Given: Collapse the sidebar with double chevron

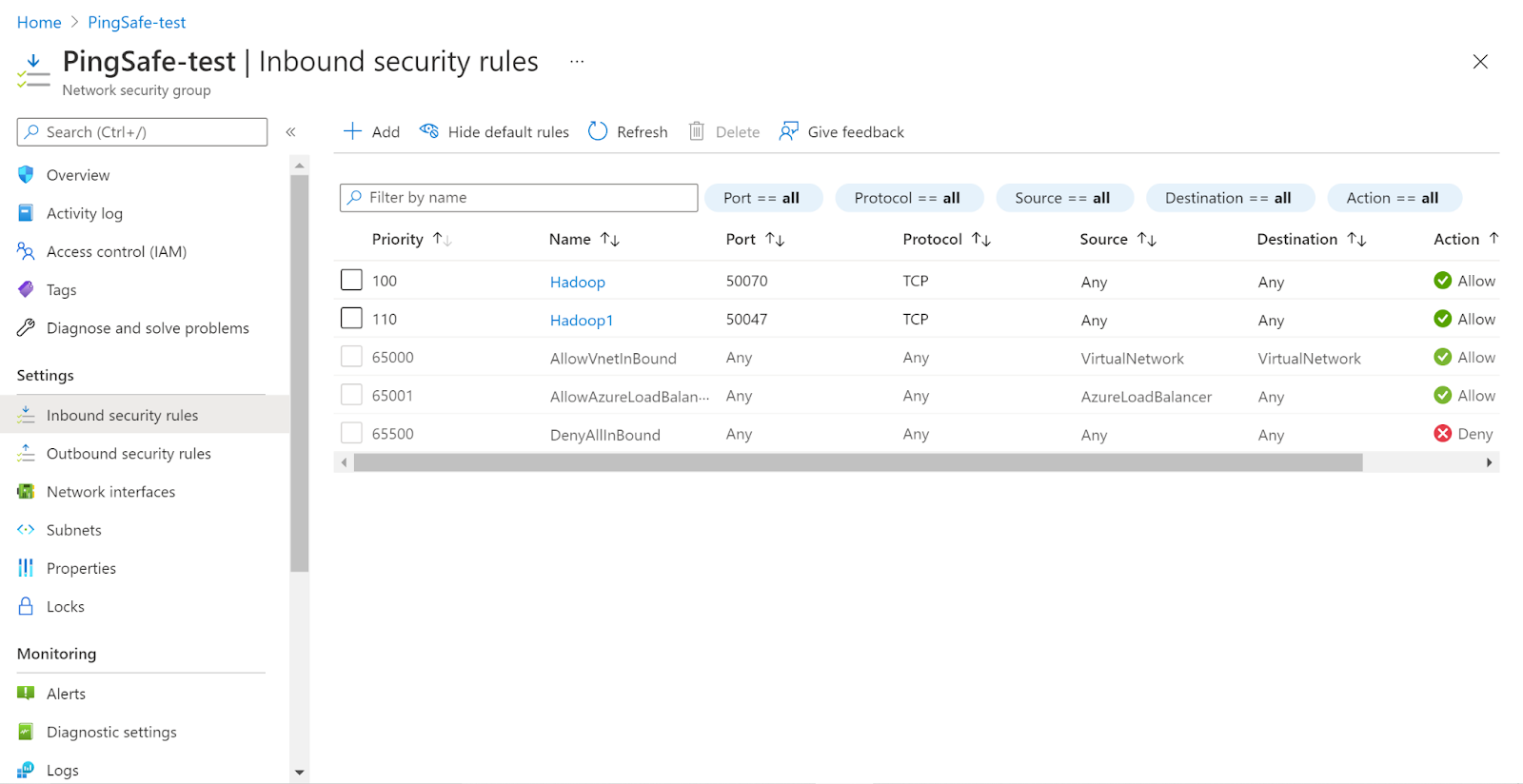Looking at the screenshot, I should pyautogui.click(x=291, y=132).
